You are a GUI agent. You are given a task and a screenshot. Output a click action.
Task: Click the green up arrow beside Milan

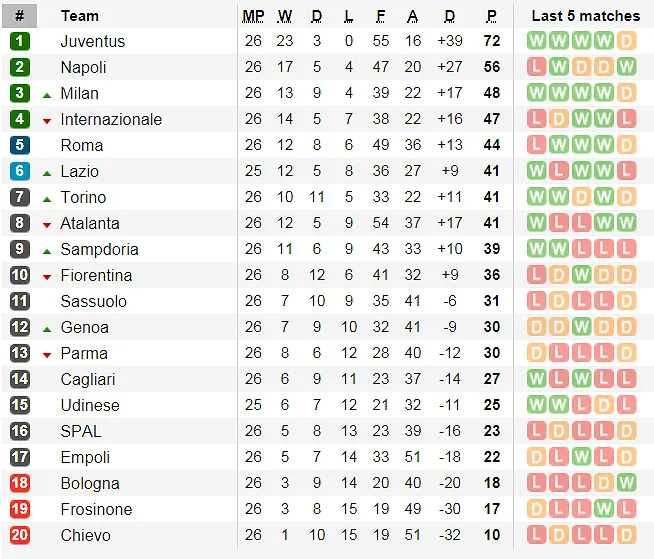coord(47,94)
